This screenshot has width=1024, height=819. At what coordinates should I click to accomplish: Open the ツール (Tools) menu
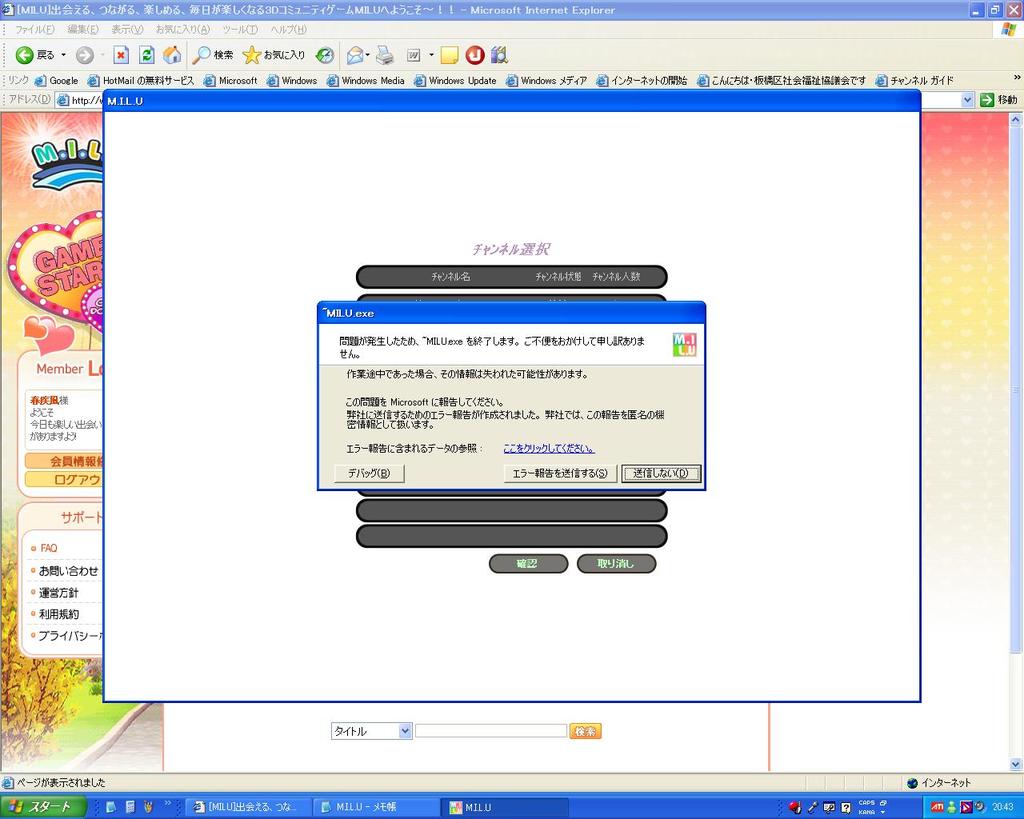click(x=240, y=29)
